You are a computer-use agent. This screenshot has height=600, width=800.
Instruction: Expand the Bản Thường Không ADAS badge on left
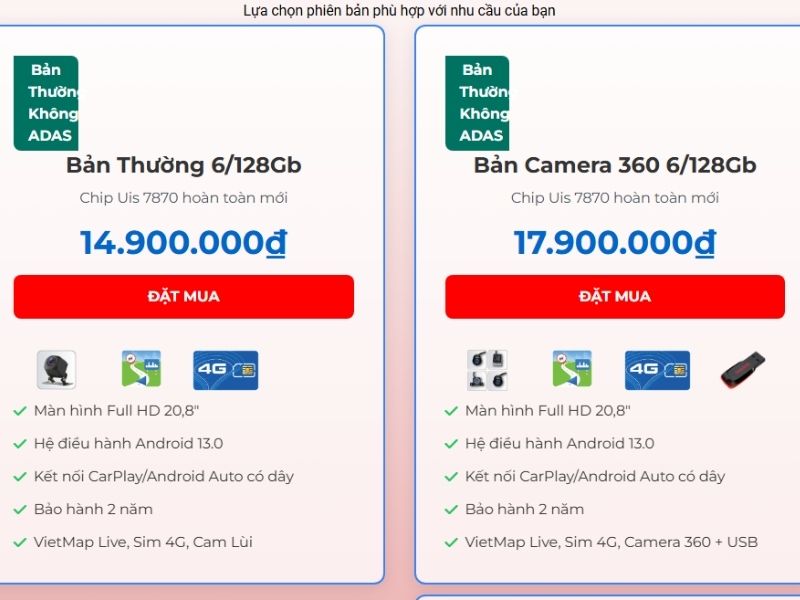46,100
